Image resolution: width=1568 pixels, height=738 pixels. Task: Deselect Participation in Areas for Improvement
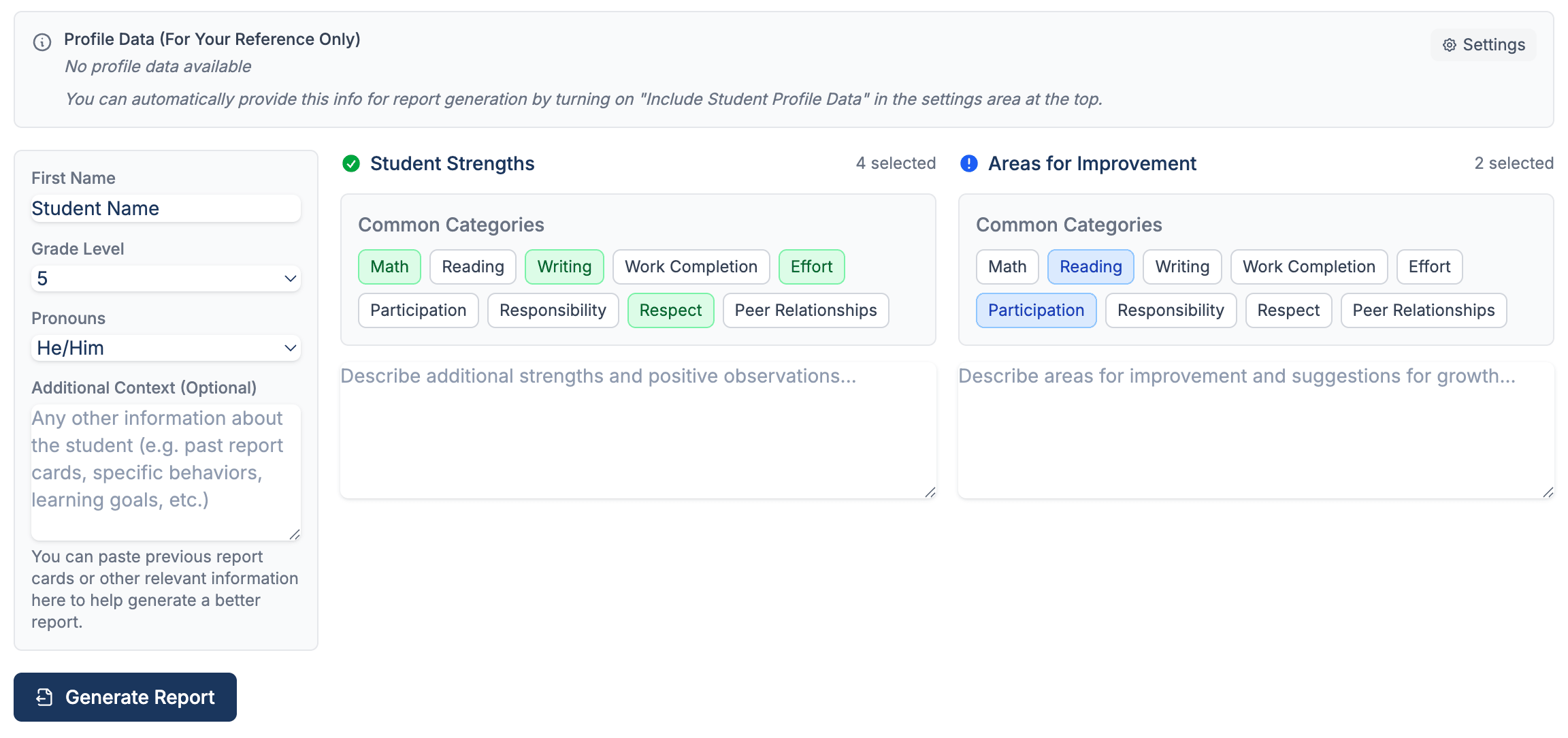coord(1035,310)
